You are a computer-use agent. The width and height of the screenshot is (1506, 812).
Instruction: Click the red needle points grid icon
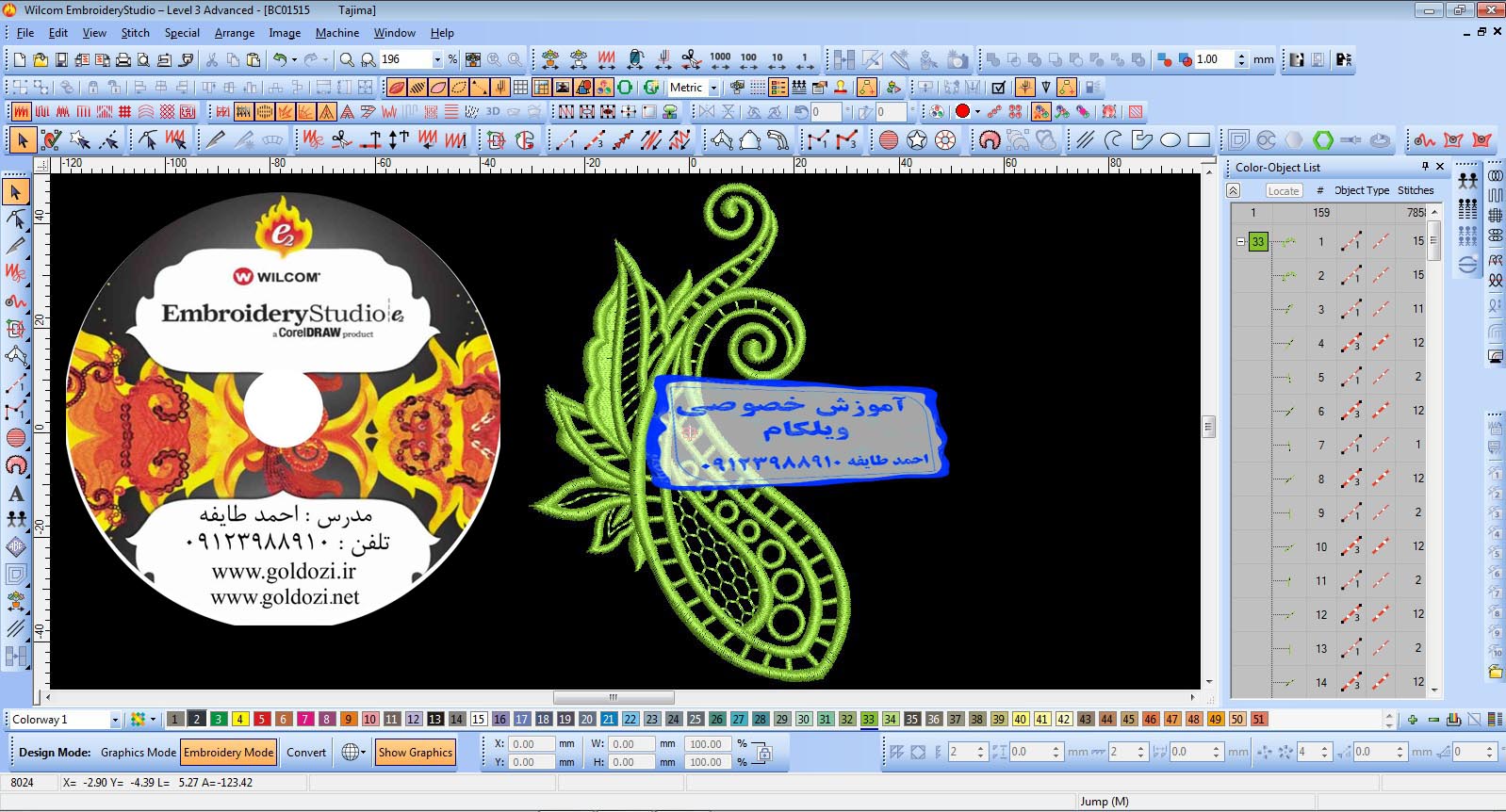[1015, 111]
